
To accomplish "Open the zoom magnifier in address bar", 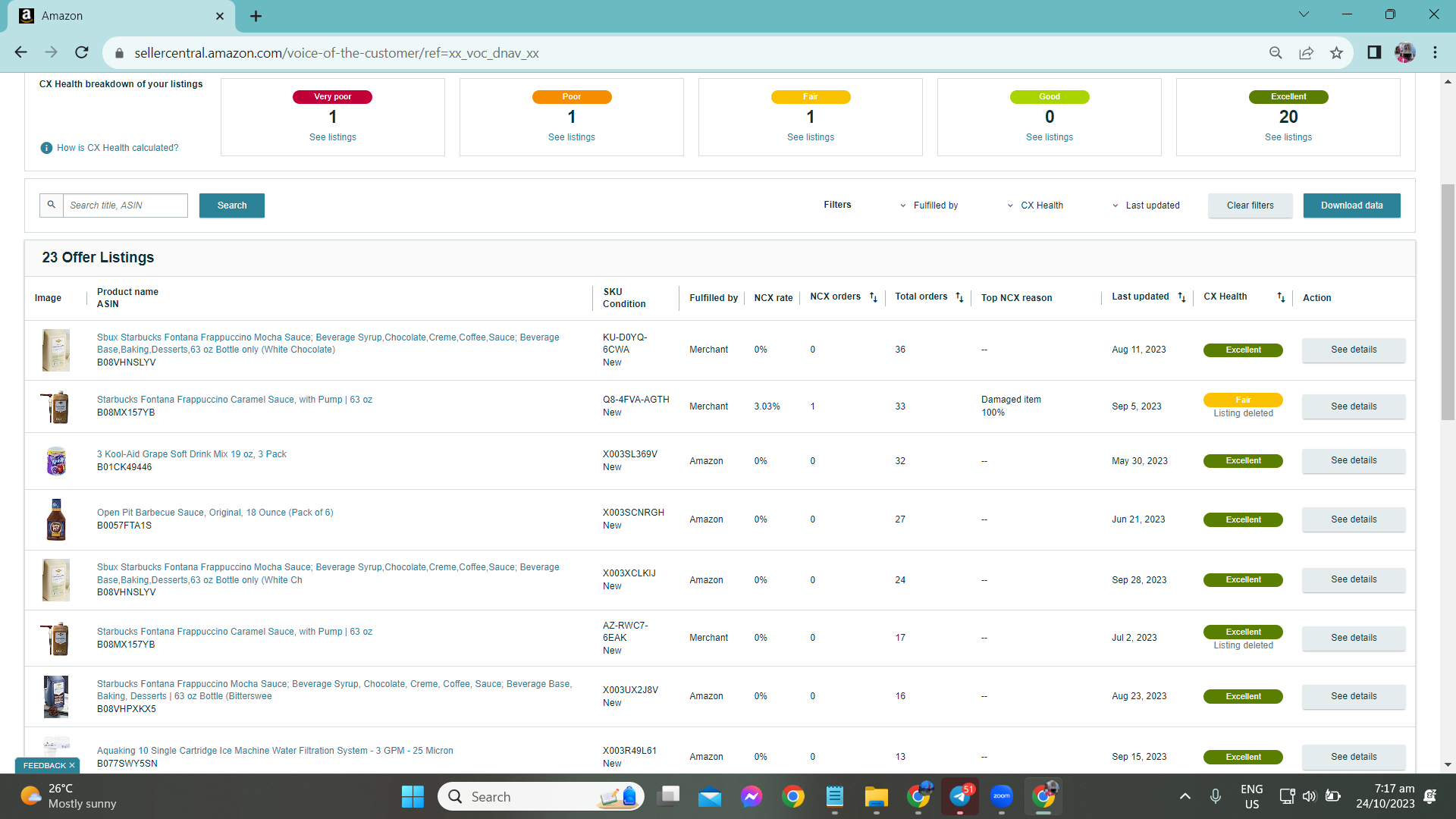I will click(x=1276, y=52).
